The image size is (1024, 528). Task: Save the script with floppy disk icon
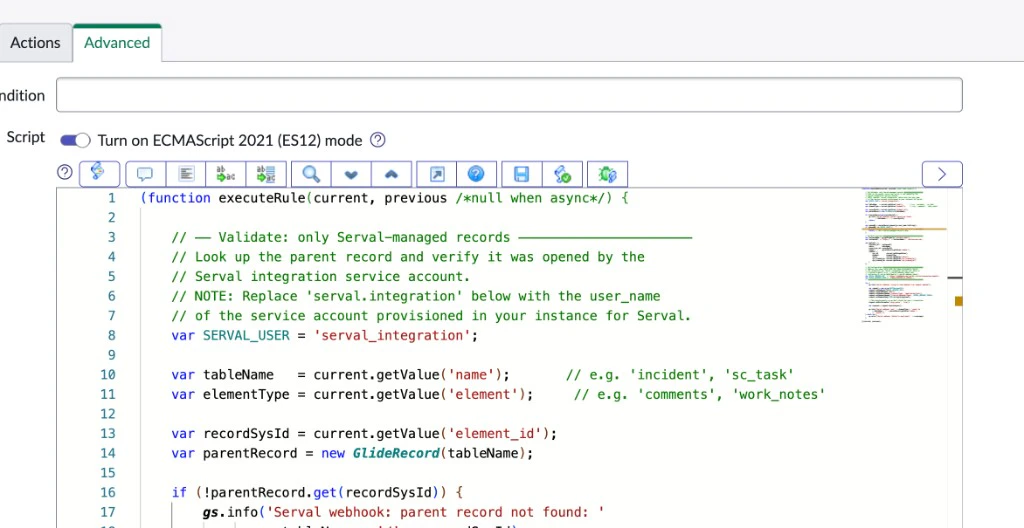pos(521,174)
